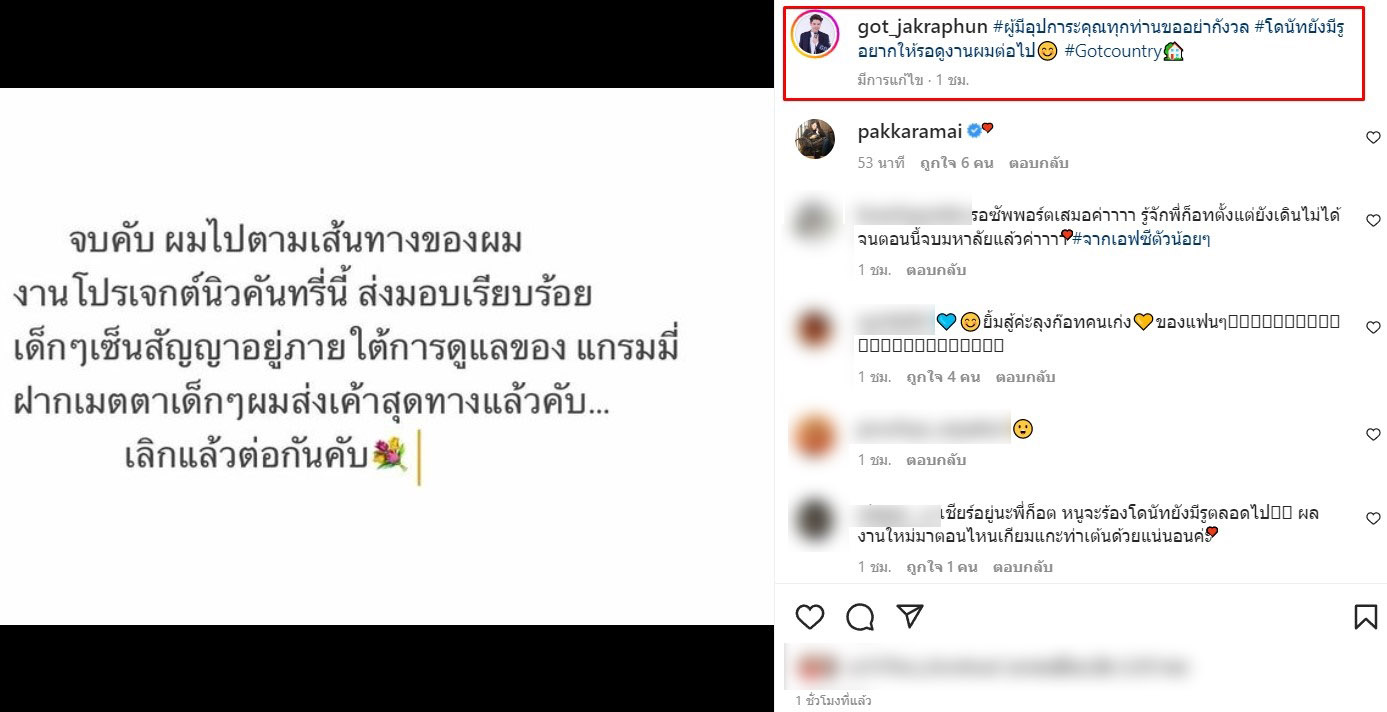Like the comment about ร้องโดนัทยังมีรูตลอดไป

coord(1373,518)
